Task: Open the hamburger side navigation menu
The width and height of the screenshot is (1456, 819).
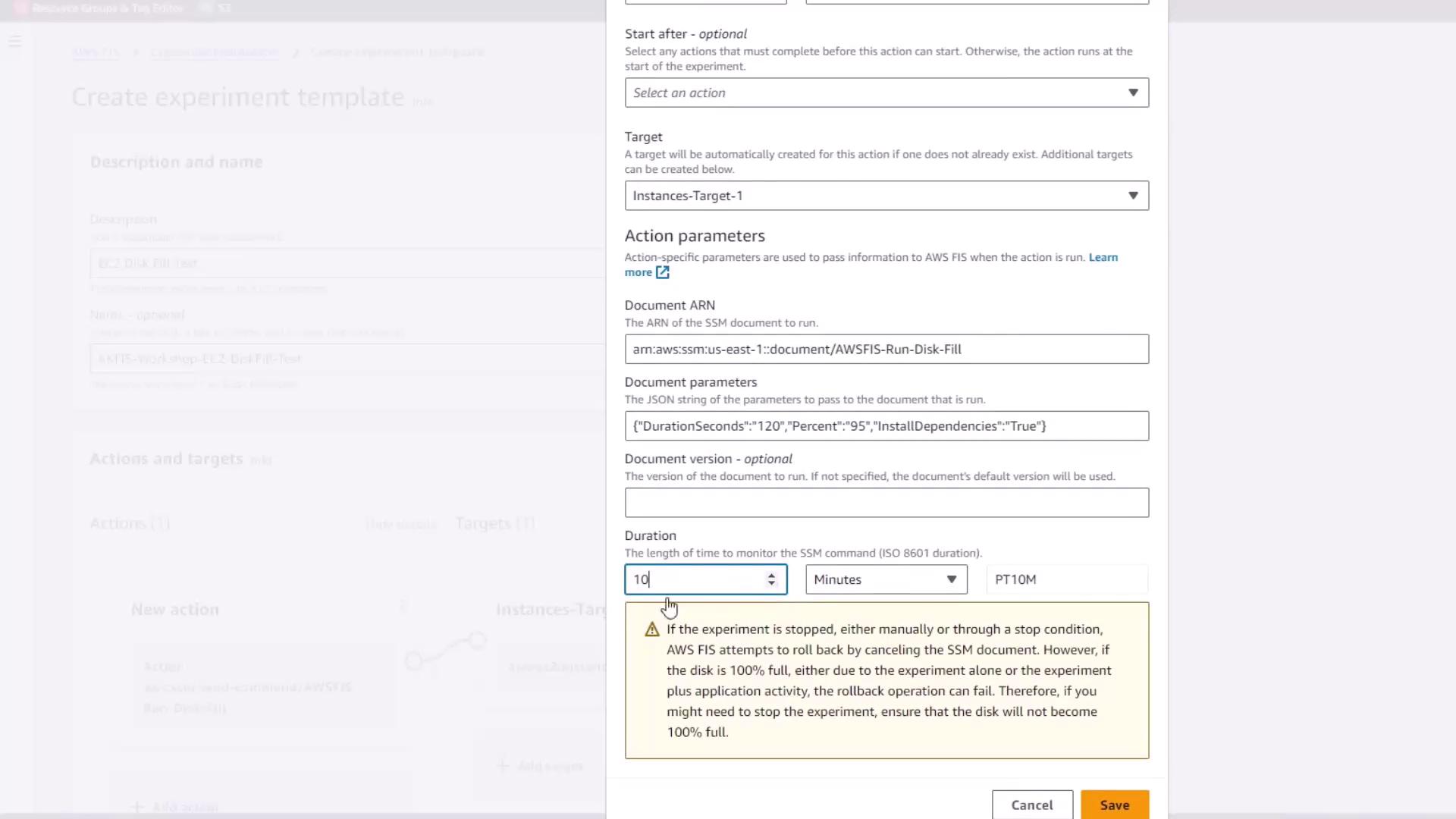Action: coord(15,41)
